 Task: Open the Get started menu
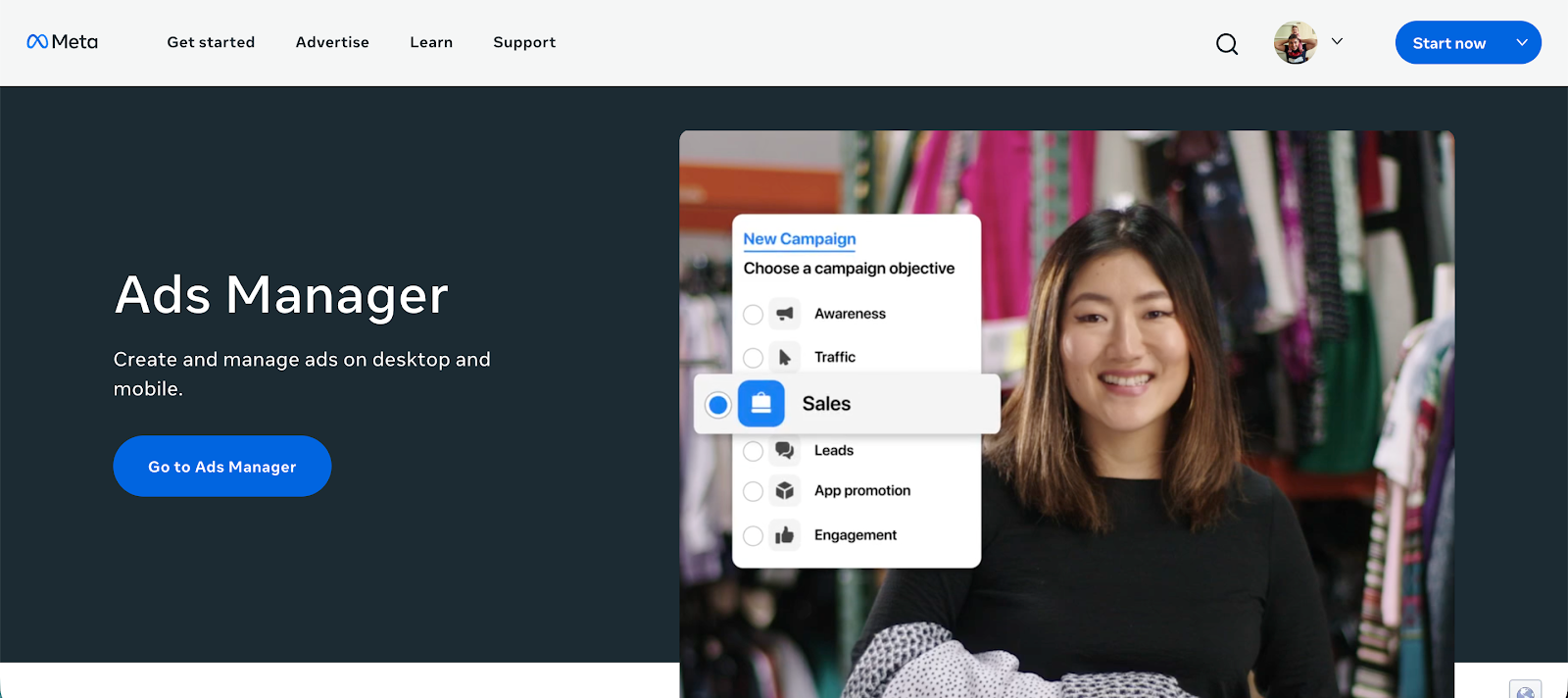(x=211, y=42)
